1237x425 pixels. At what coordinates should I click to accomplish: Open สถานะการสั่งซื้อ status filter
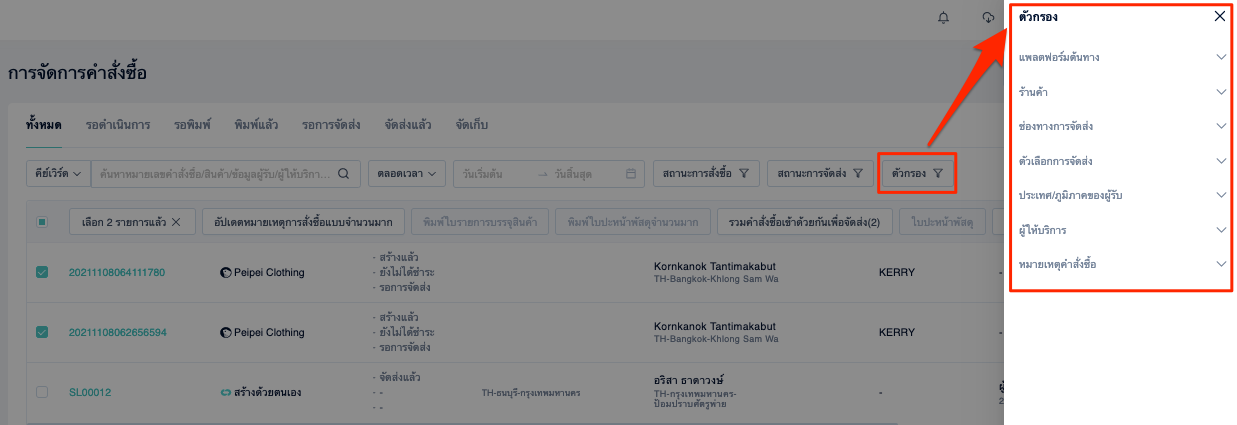(706, 174)
